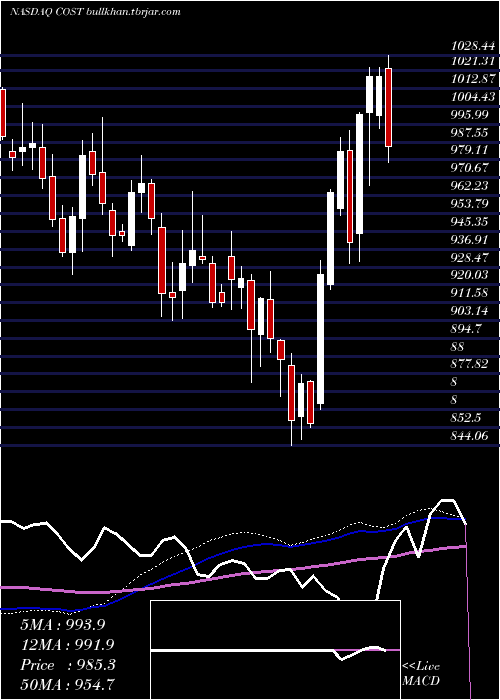Image resolution: width=500 pixels, height=700 pixels.
Task: Select the 1004.43 price label
Action: (474, 96)
